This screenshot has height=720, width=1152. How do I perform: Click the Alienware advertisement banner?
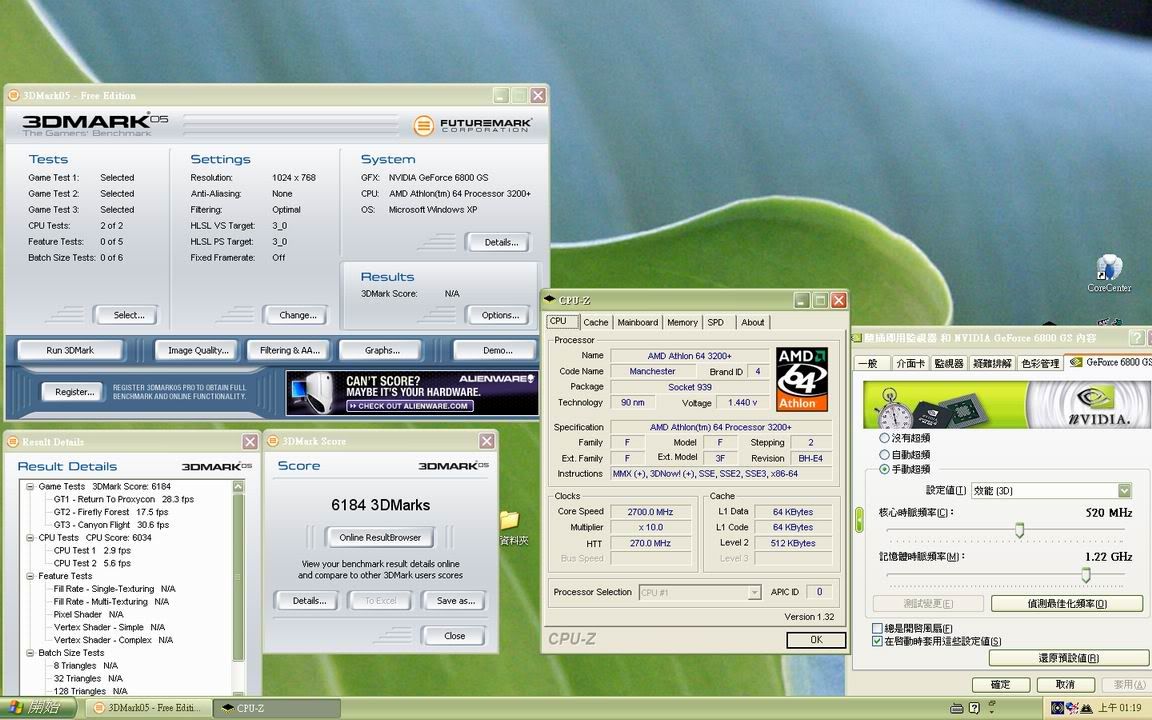(412, 393)
